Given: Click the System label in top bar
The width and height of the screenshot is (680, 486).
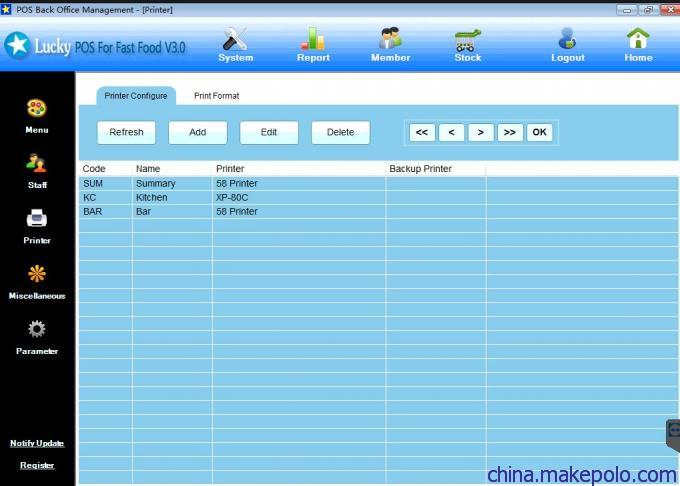Looking at the screenshot, I should (235, 58).
